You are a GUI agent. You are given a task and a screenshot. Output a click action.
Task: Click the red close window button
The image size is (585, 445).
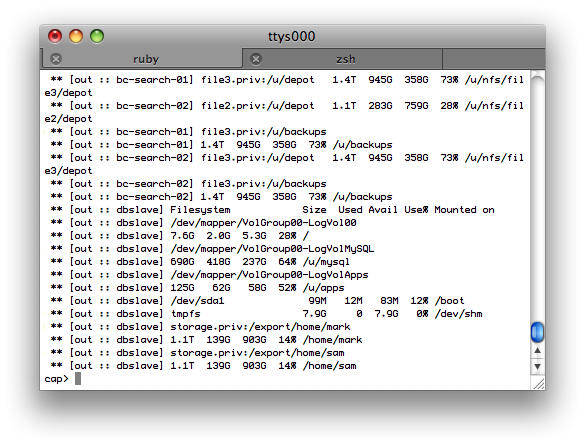point(55,36)
